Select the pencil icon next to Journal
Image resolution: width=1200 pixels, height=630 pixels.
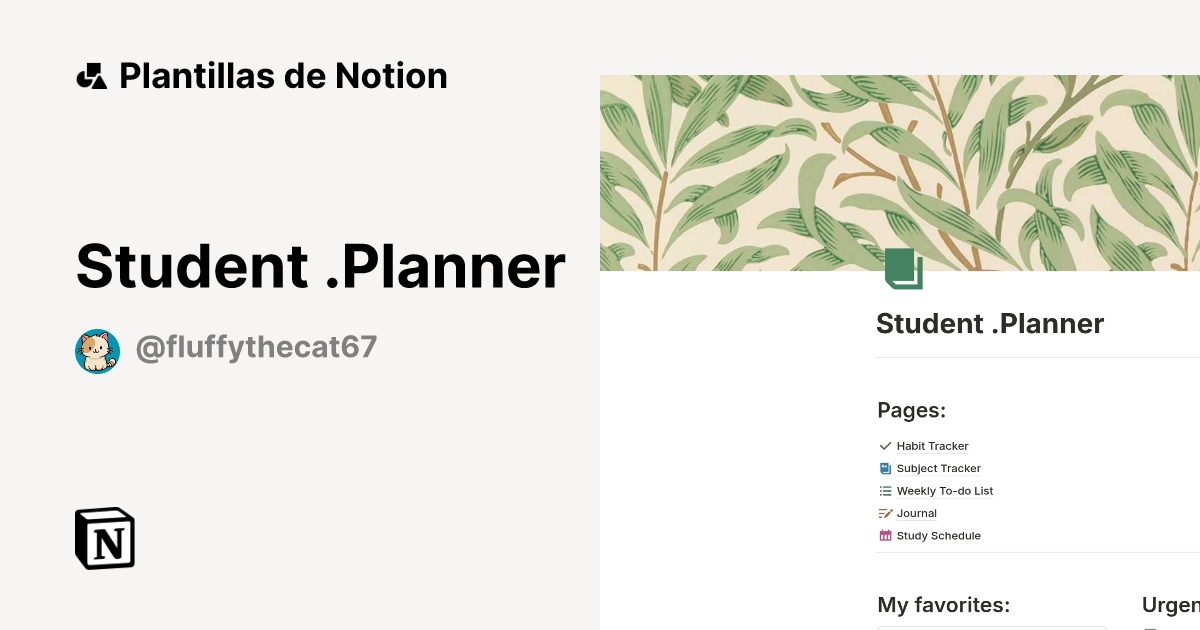click(885, 513)
